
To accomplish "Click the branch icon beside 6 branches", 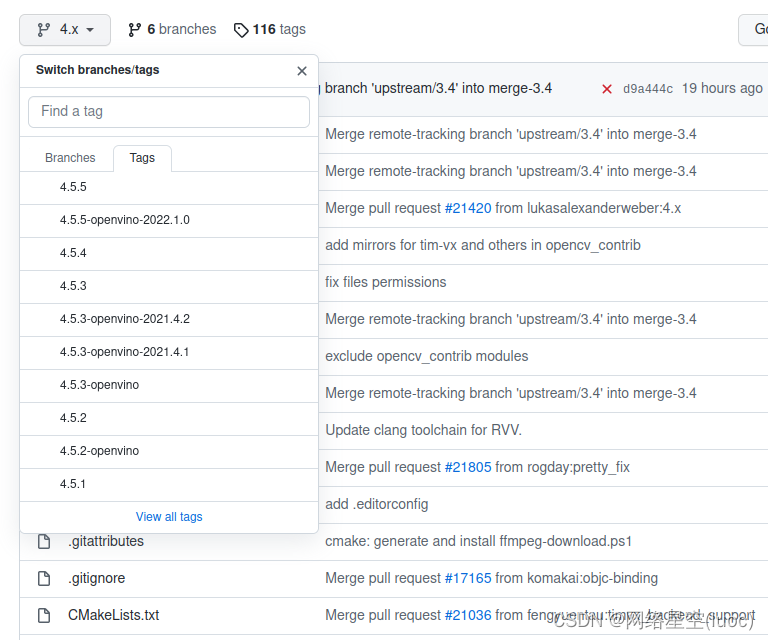I will tap(135, 30).
